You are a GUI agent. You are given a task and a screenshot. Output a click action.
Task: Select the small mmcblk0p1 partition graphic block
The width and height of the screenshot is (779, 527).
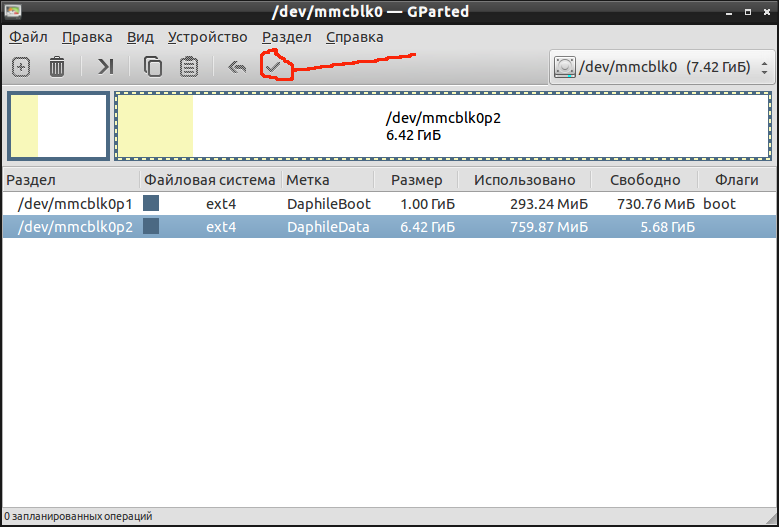click(x=59, y=126)
